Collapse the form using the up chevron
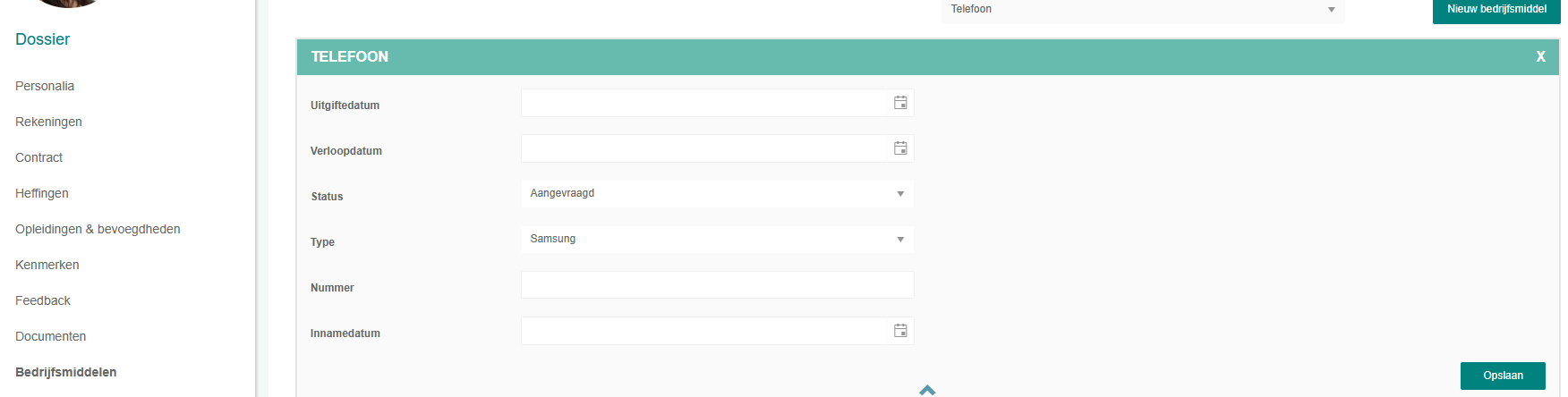Viewport: 1568px width, 397px height. (927, 390)
